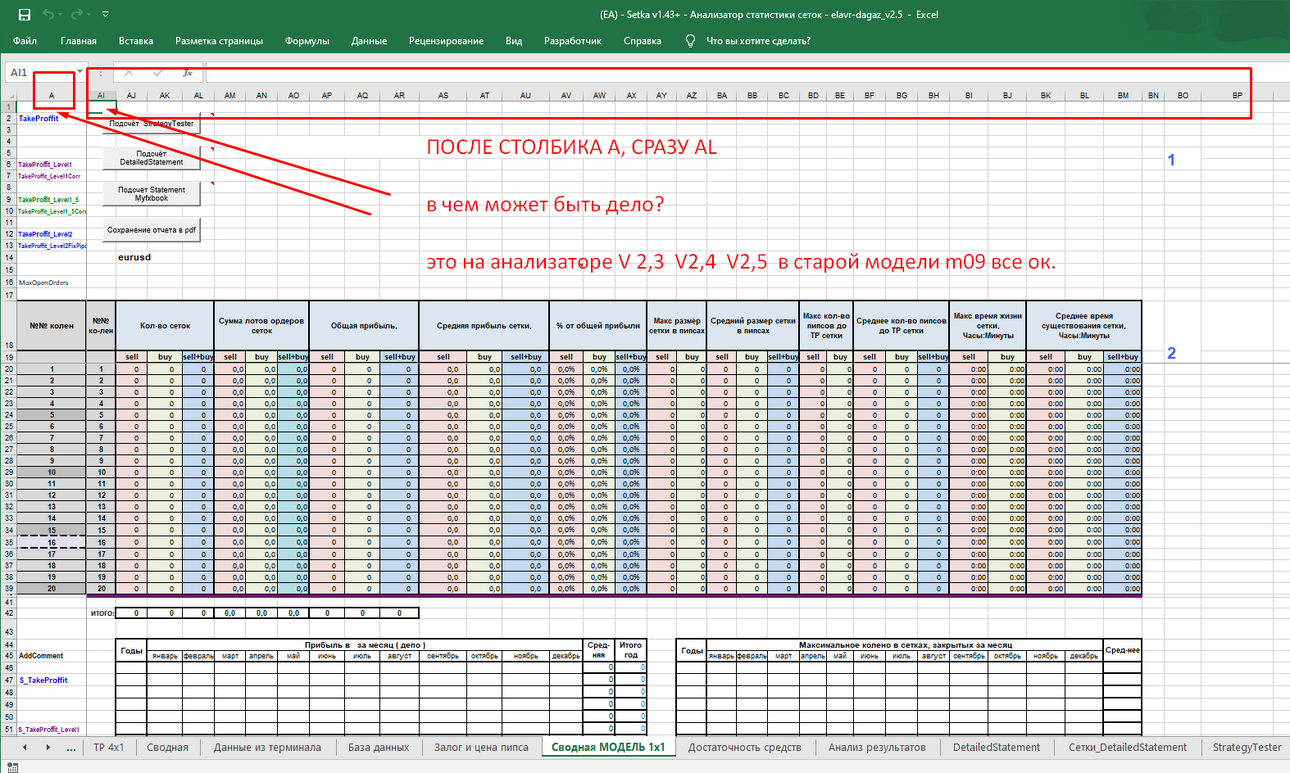The height and width of the screenshot is (773, 1290).
Task: Show next sheet tabs with right arrow
Action: coord(48,747)
